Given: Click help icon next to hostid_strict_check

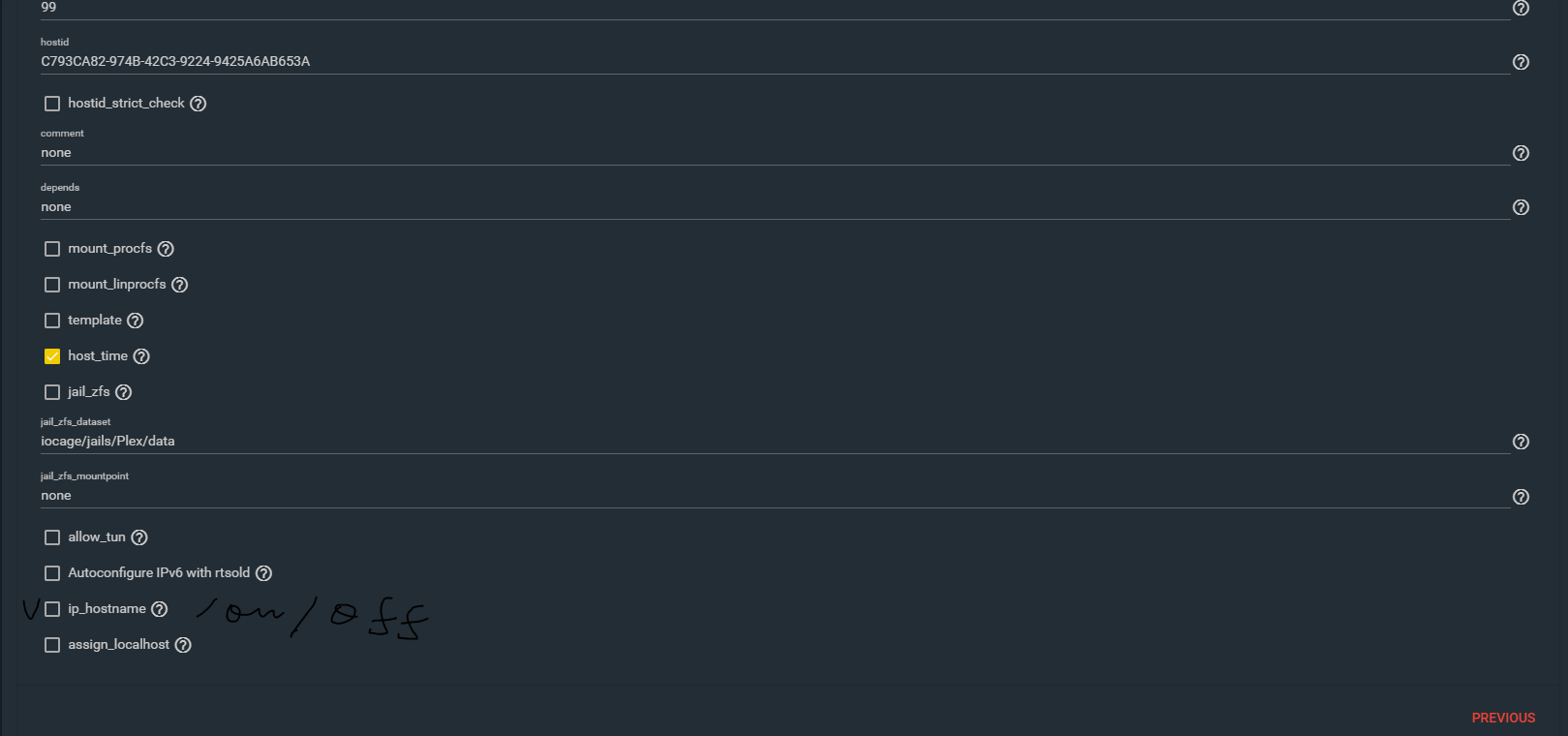Looking at the screenshot, I should [198, 104].
